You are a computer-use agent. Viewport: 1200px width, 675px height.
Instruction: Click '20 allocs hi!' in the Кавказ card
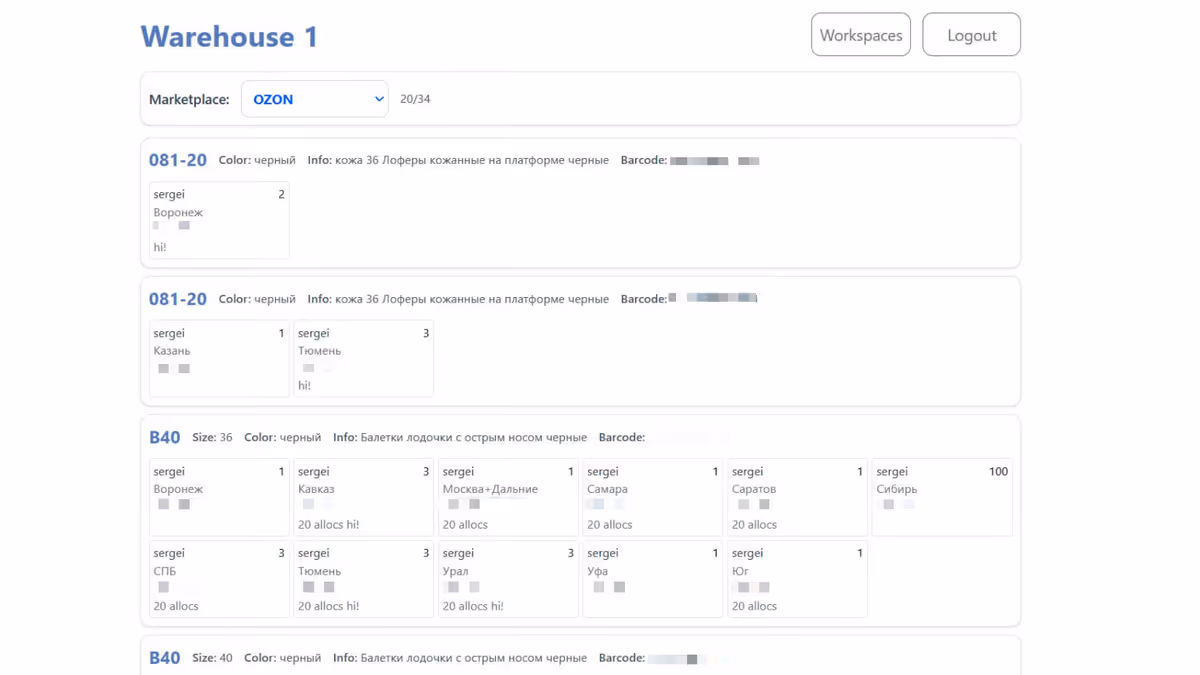[329, 524]
